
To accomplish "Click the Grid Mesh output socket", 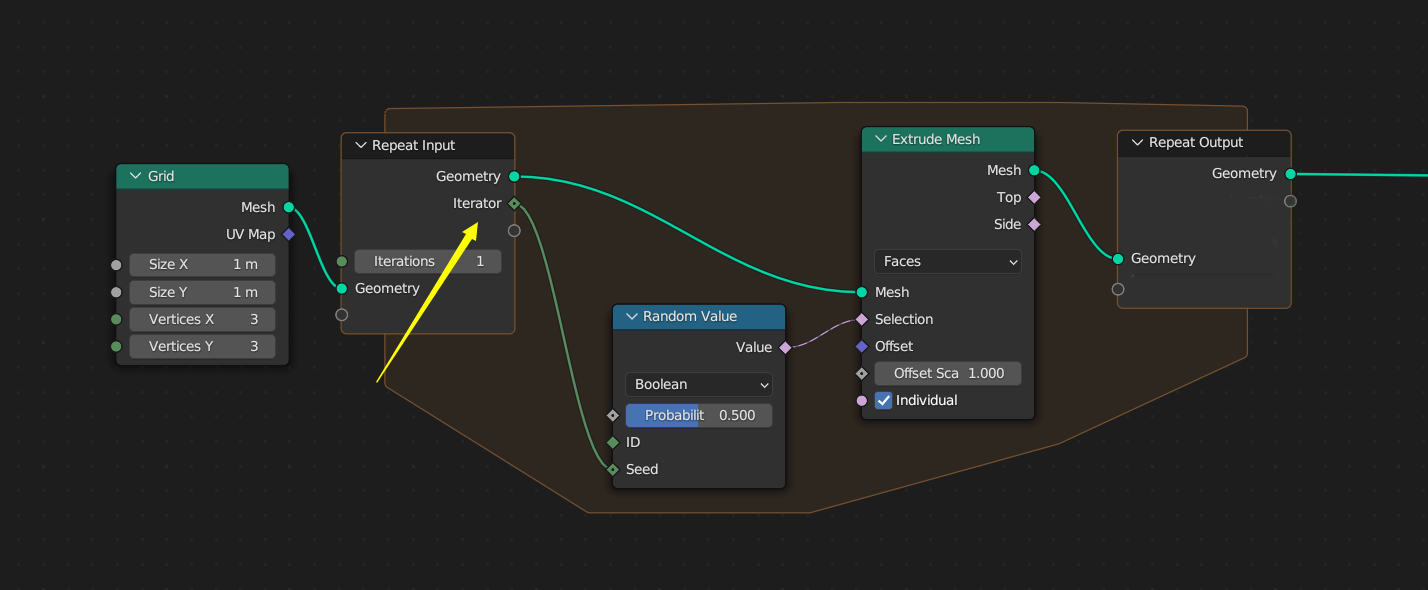I will 289,207.
